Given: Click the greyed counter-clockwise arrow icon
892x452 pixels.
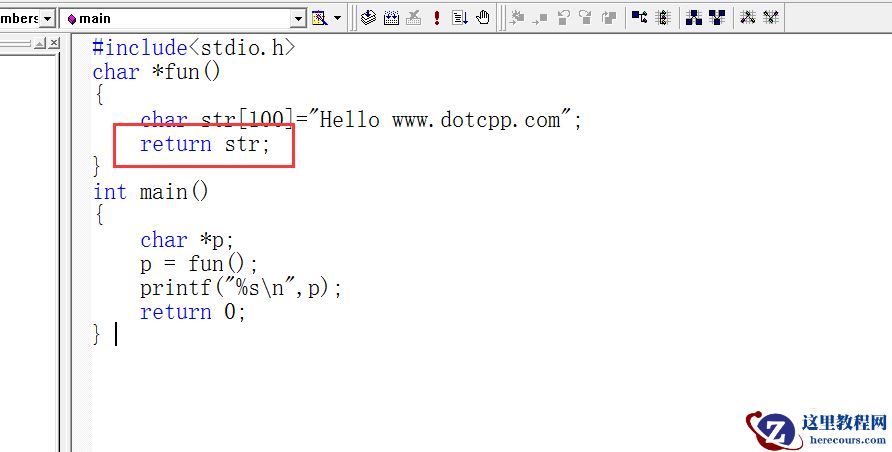Looking at the screenshot, I should 563,18.
